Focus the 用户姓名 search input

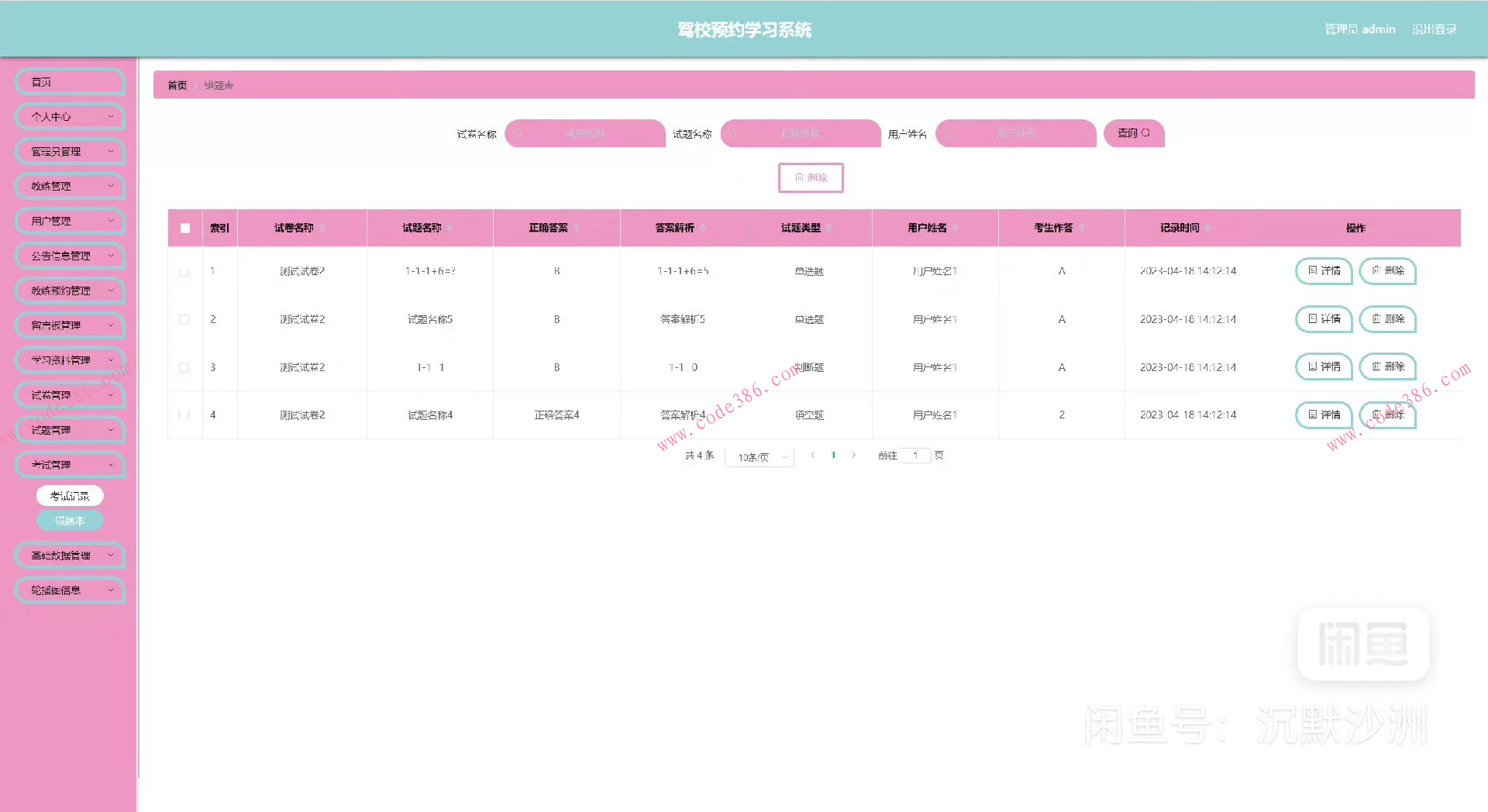(x=1016, y=133)
